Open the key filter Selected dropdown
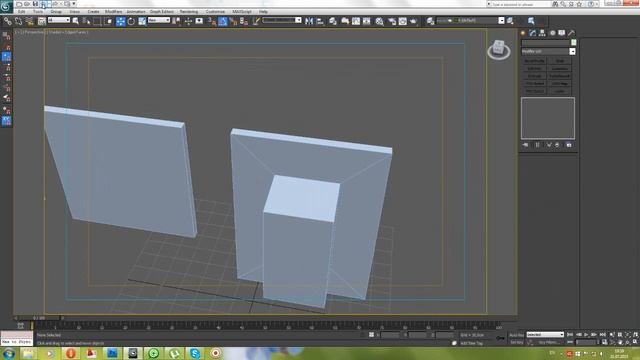 click(545, 335)
